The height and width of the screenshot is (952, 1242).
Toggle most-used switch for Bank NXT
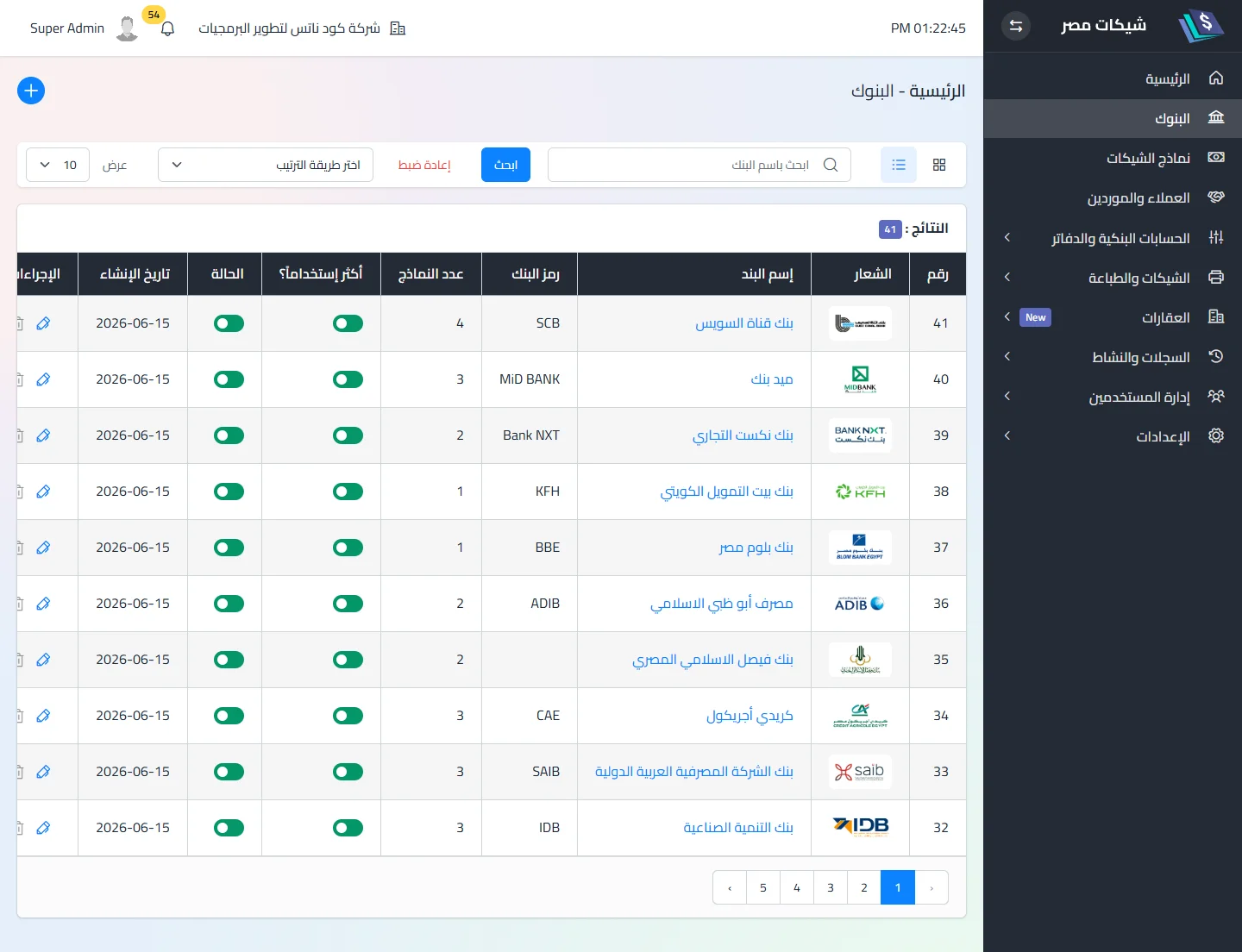(348, 435)
